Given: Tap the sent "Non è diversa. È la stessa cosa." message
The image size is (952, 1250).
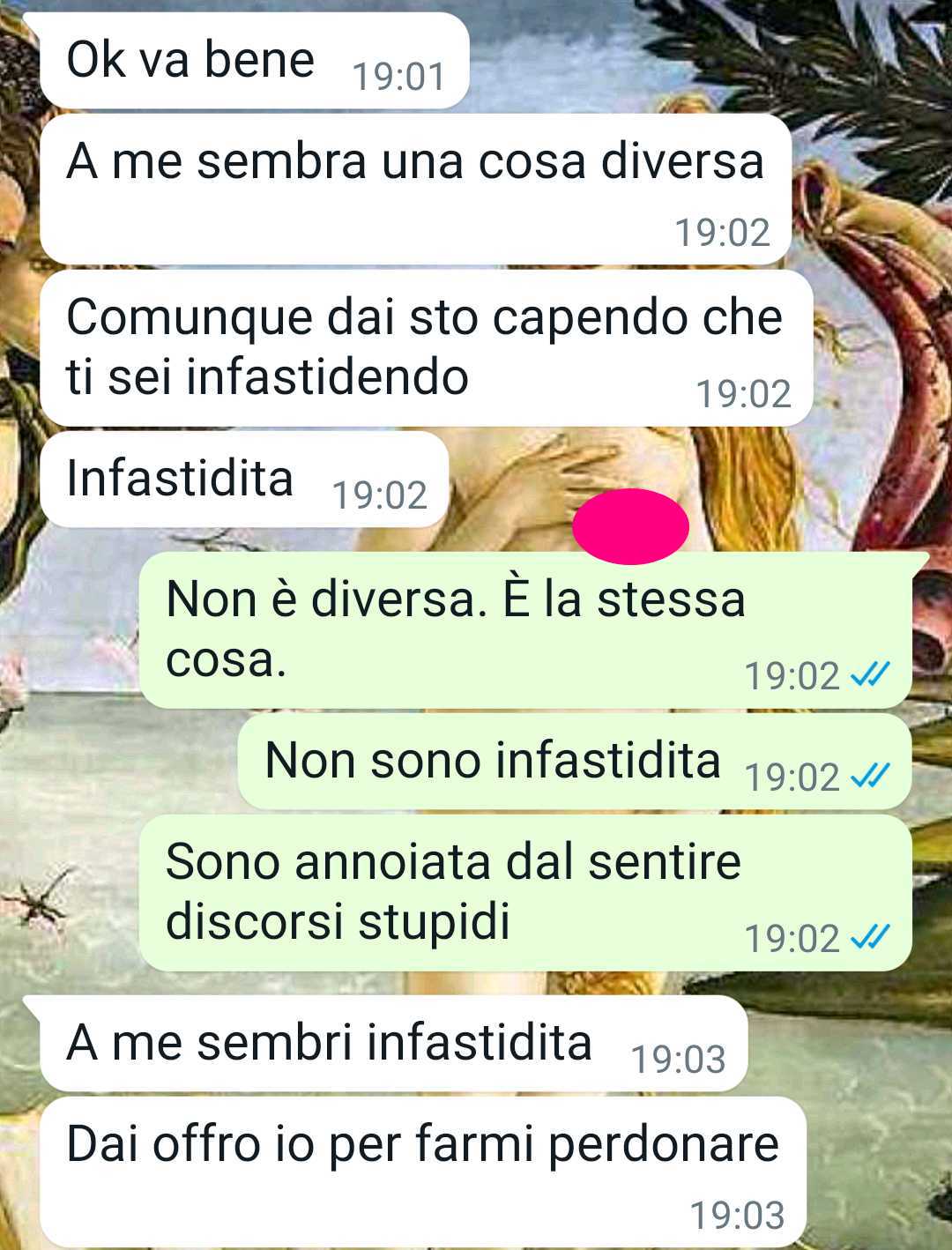Looking at the screenshot, I should click(525, 630).
